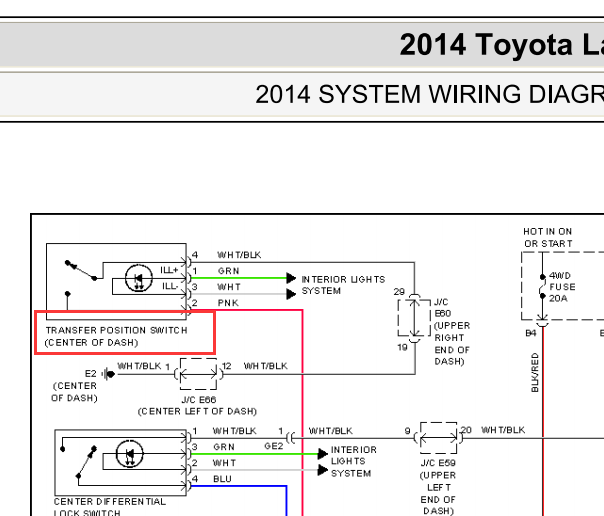The image size is (604, 516).
Task: Click the GE2 connector label
Action: [273, 446]
